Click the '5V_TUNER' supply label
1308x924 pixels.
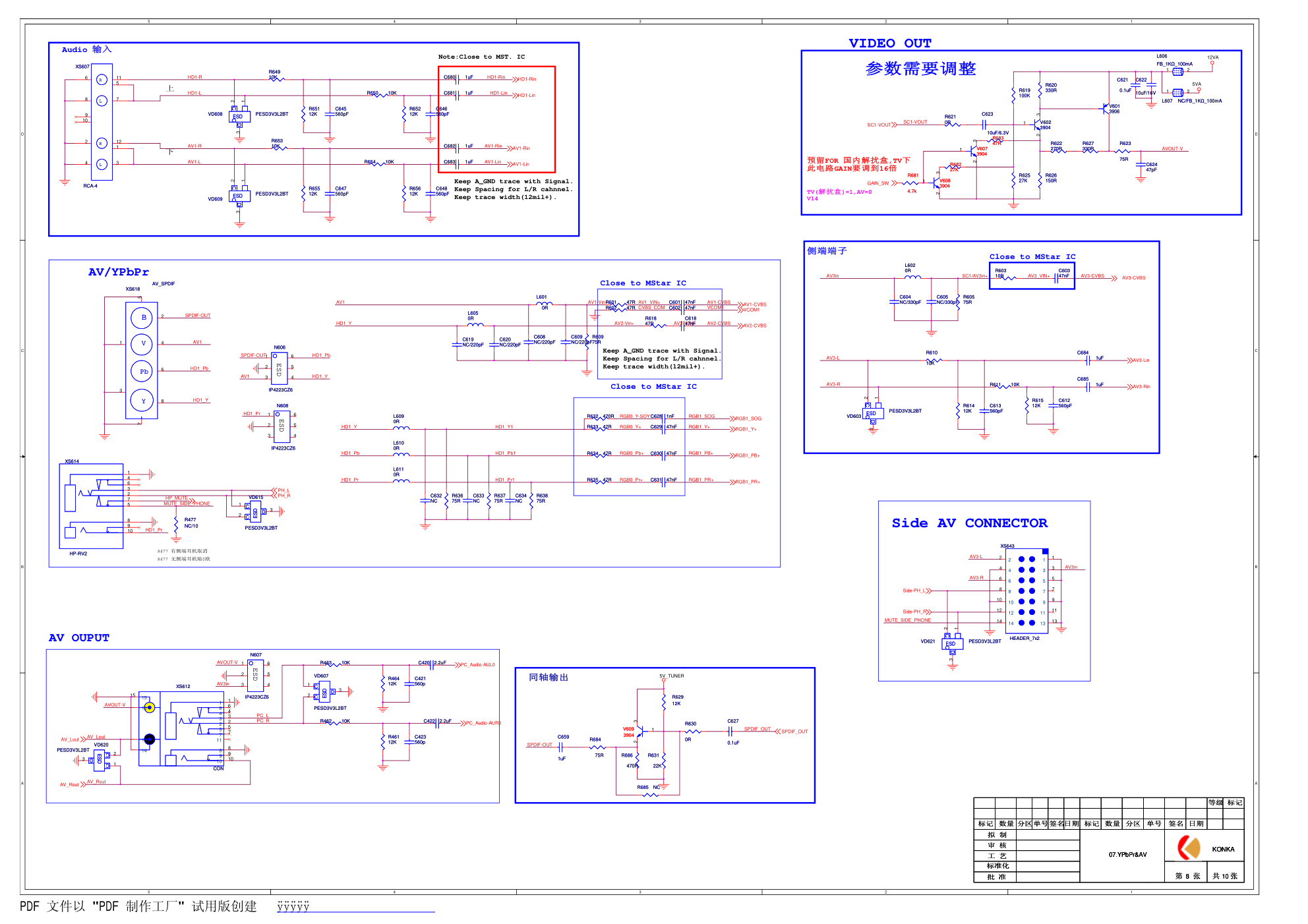click(x=672, y=676)
